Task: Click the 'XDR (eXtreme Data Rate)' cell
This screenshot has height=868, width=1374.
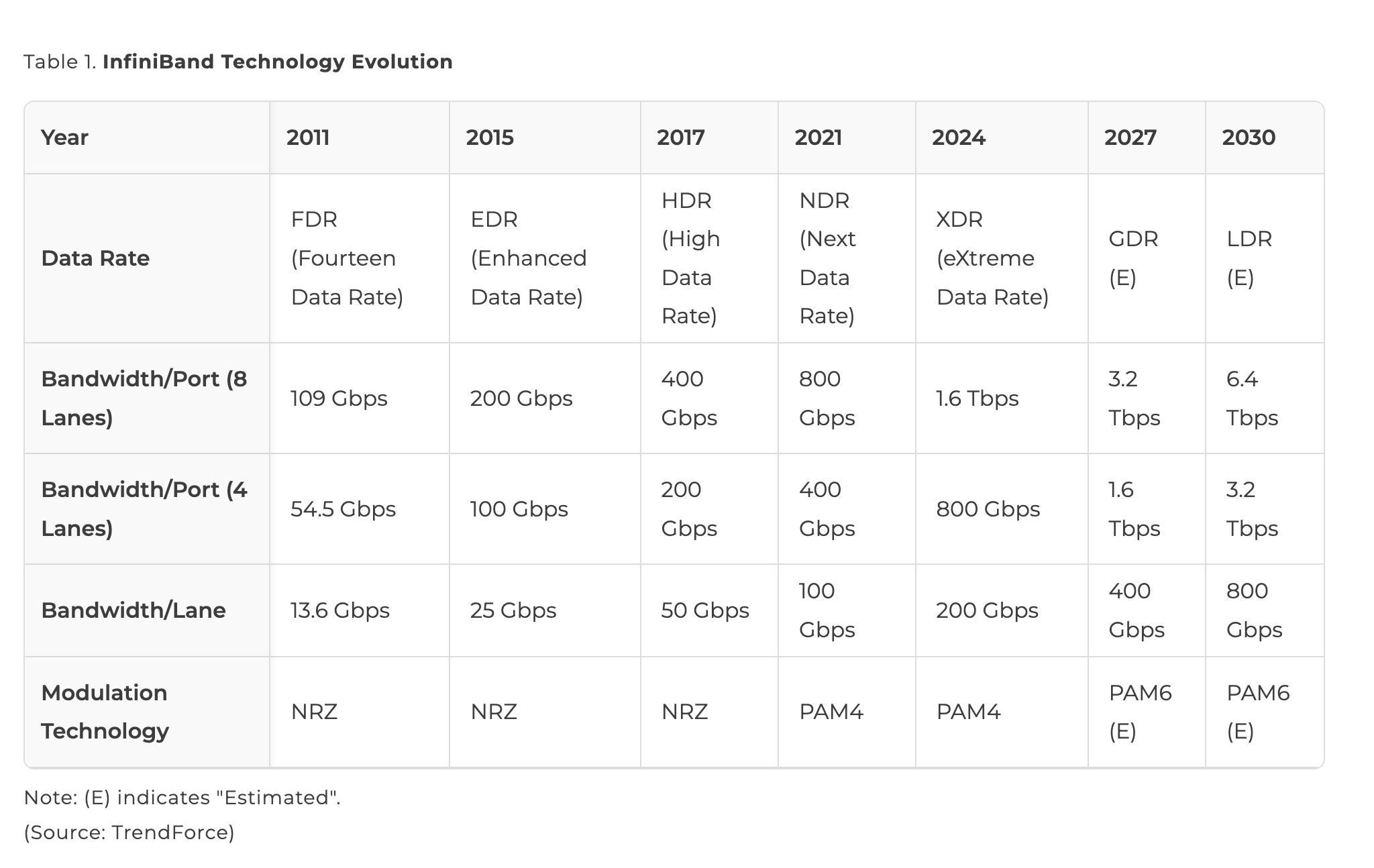Action: 992,258
